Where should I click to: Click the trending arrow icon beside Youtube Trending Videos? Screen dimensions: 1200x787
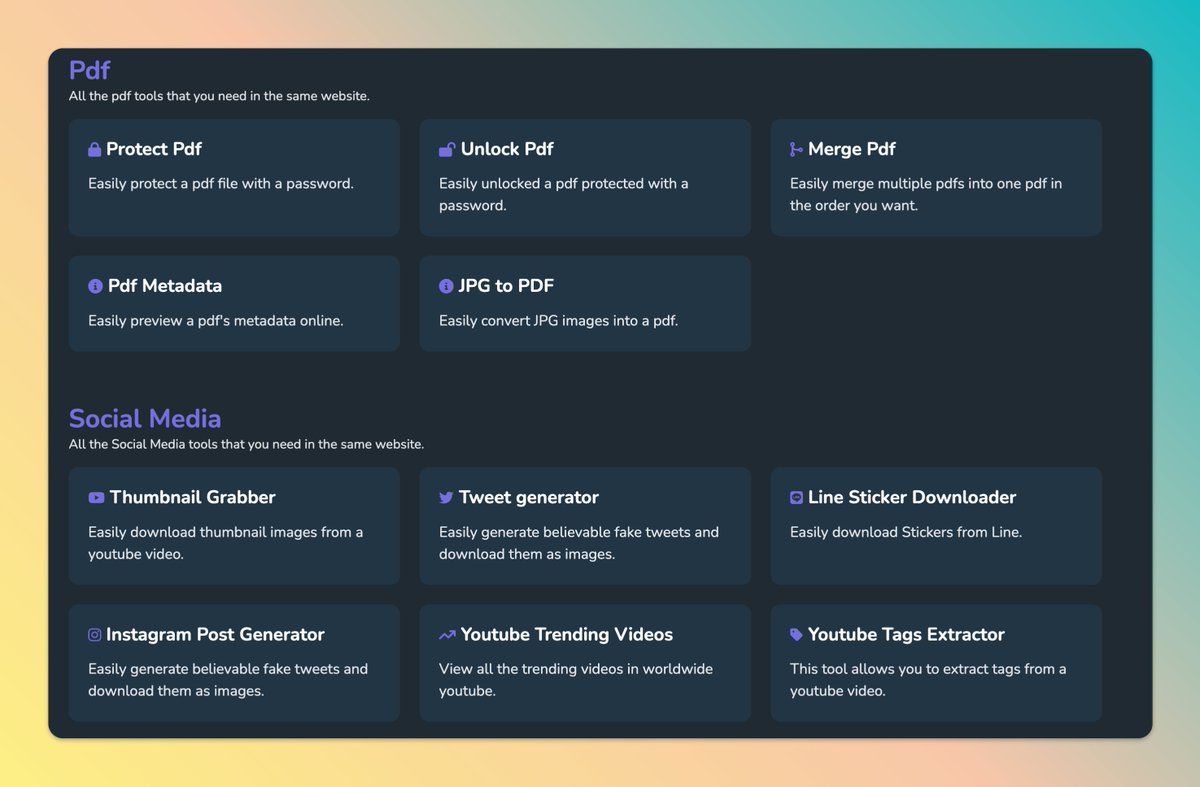coord(447,635)
